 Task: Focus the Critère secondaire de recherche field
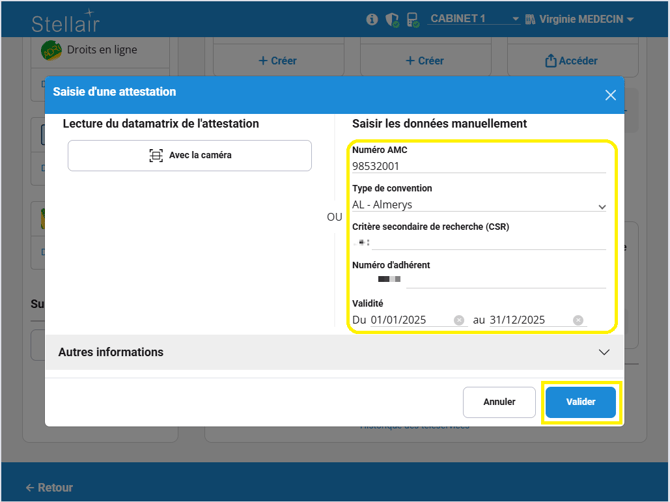[479, 242]
